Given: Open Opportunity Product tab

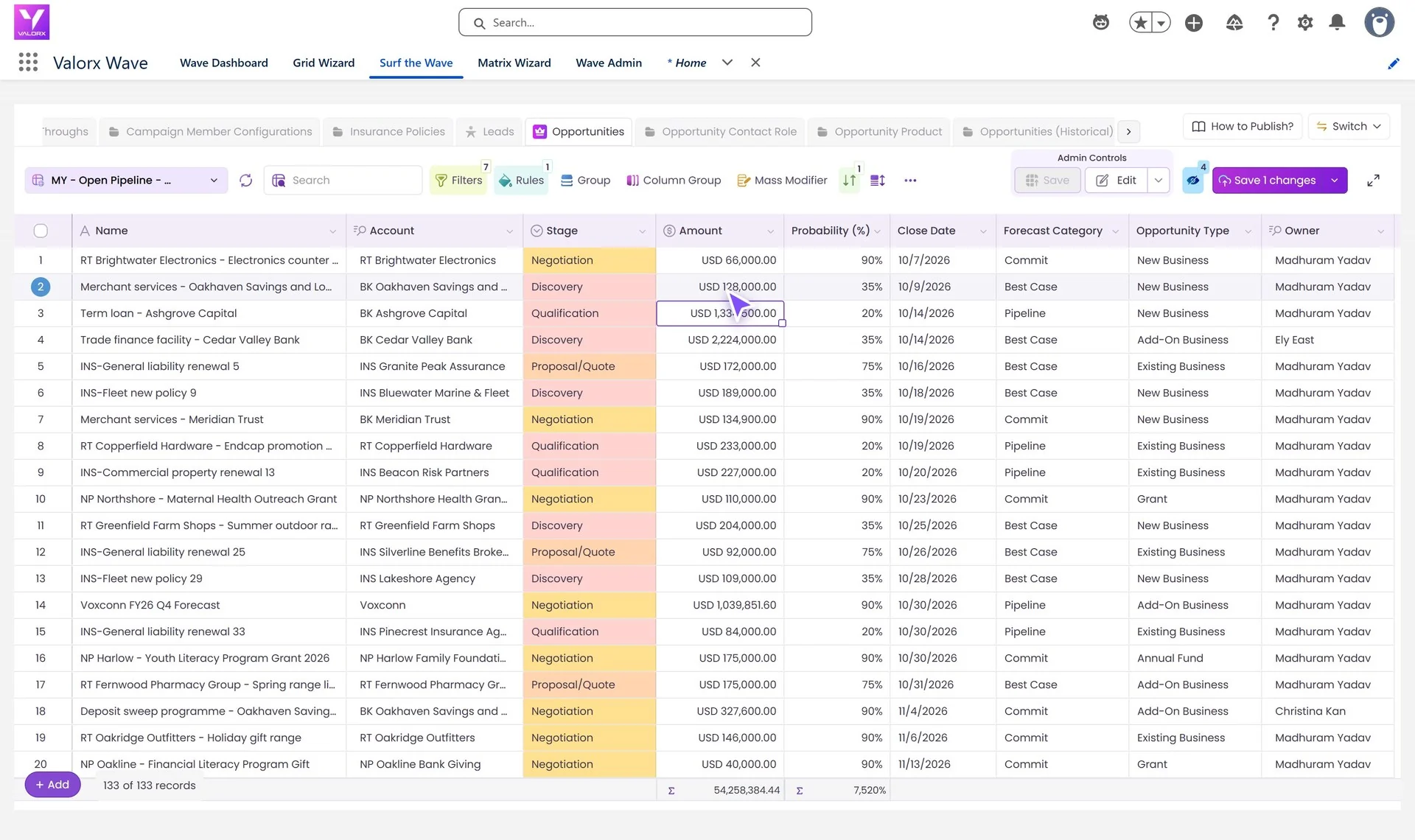Looking at the screenshot, I should [879, 132].
